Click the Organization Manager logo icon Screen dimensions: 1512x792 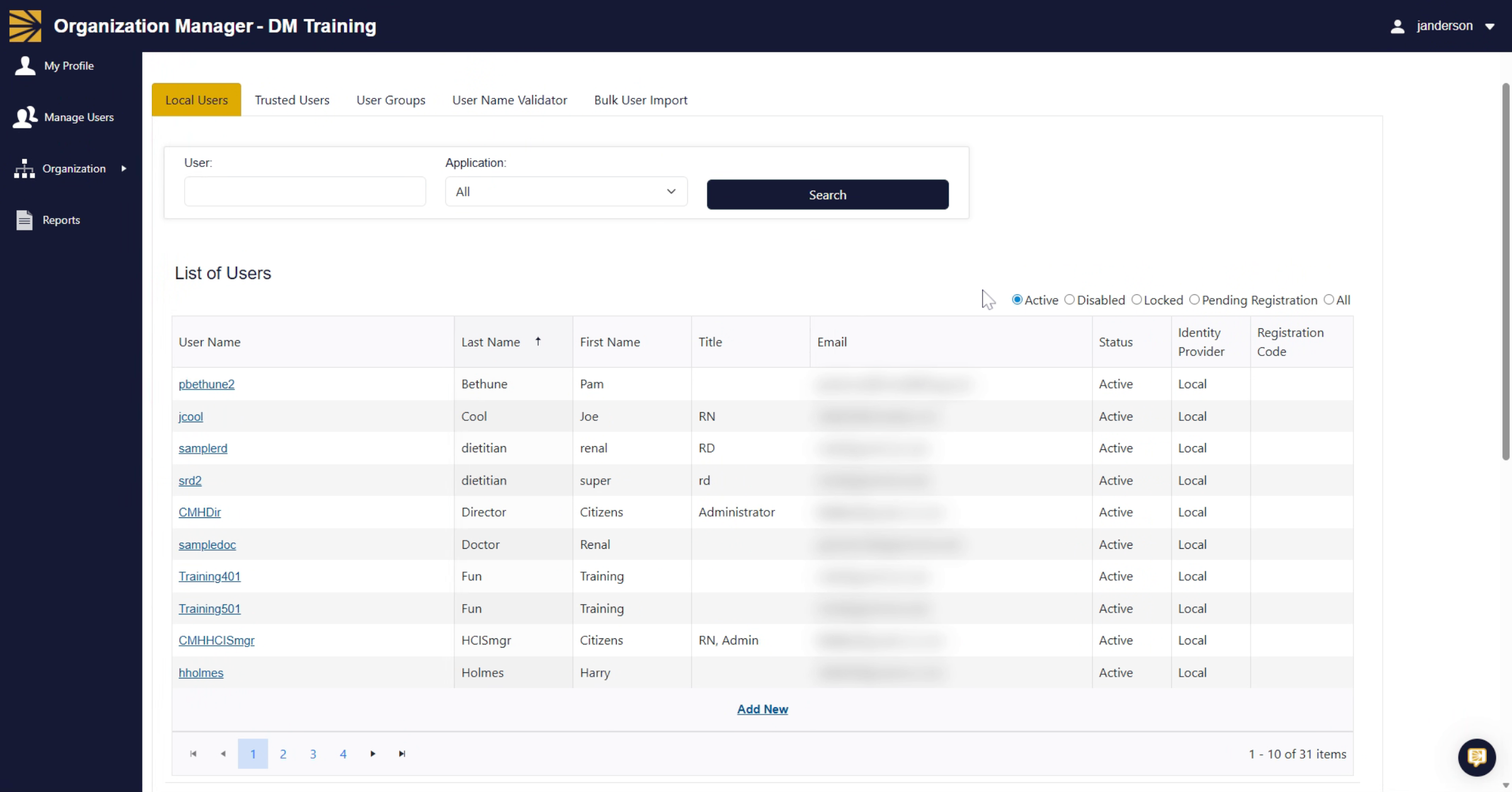coord(25,26)
